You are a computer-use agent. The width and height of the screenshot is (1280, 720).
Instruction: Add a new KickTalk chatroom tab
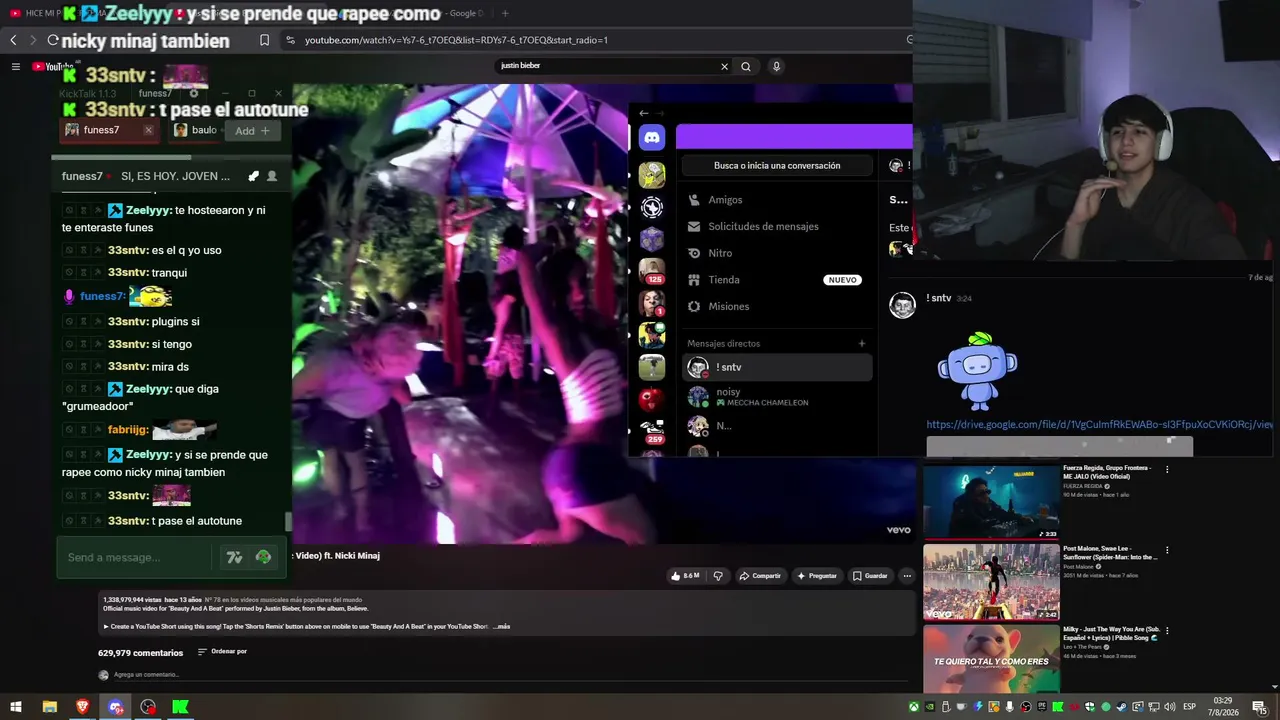coord(252,131)
